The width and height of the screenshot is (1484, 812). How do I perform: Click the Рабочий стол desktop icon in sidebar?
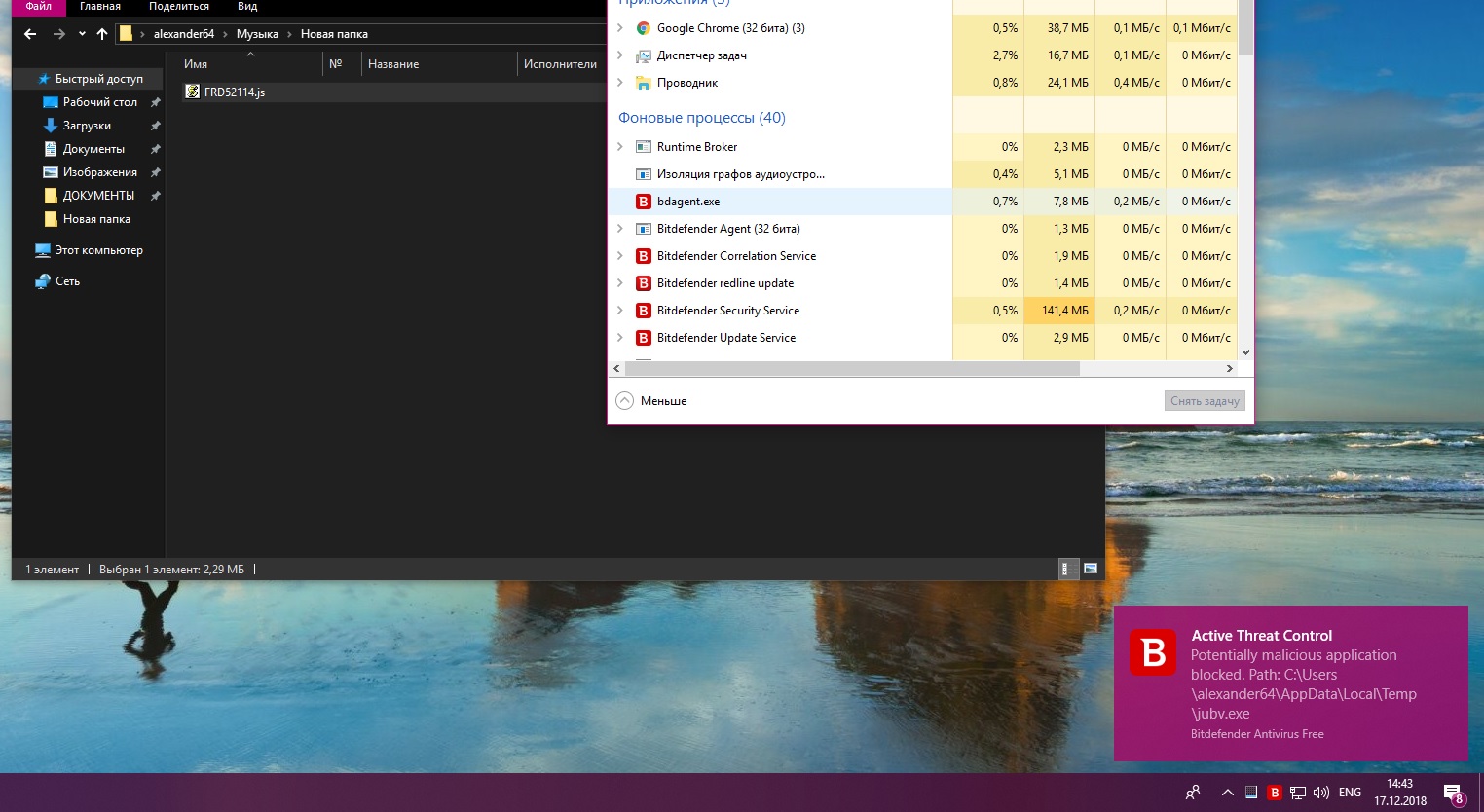click(x=51, y=102)
